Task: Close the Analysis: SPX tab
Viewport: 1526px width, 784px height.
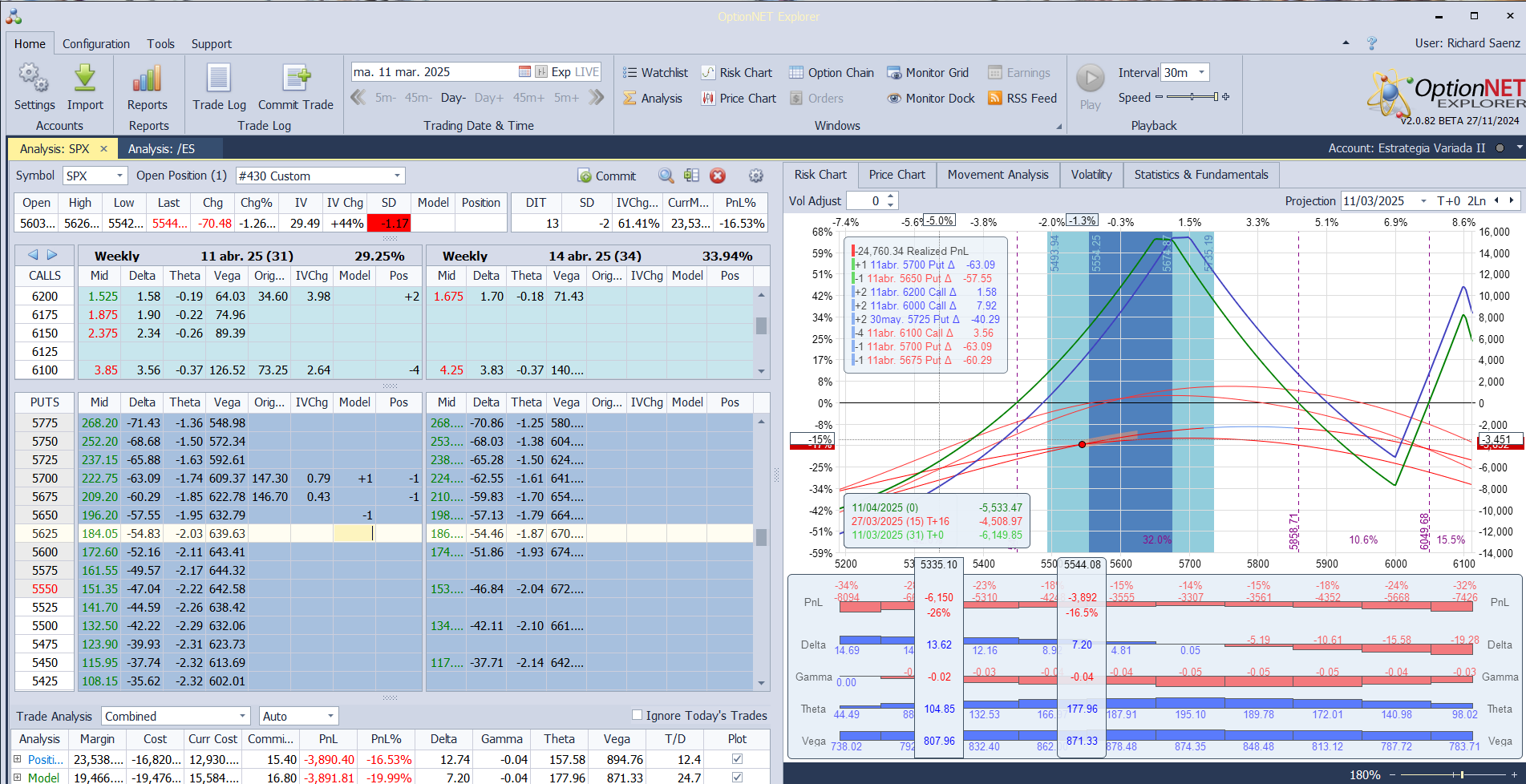Action: pos(103,148)
